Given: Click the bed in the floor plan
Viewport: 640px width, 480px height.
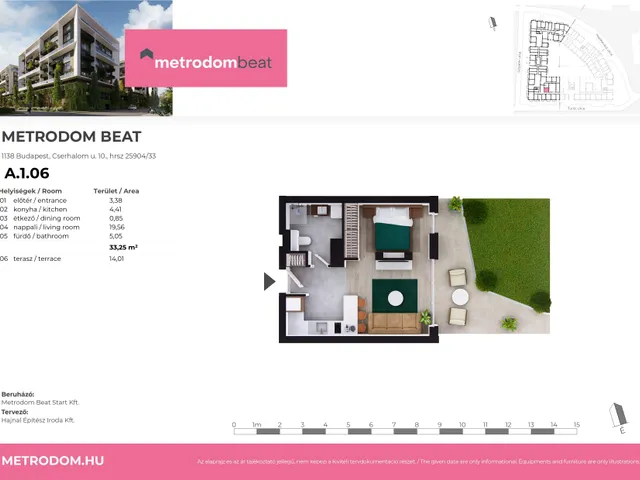Looking at the screenshot, I should pos(393,229).
